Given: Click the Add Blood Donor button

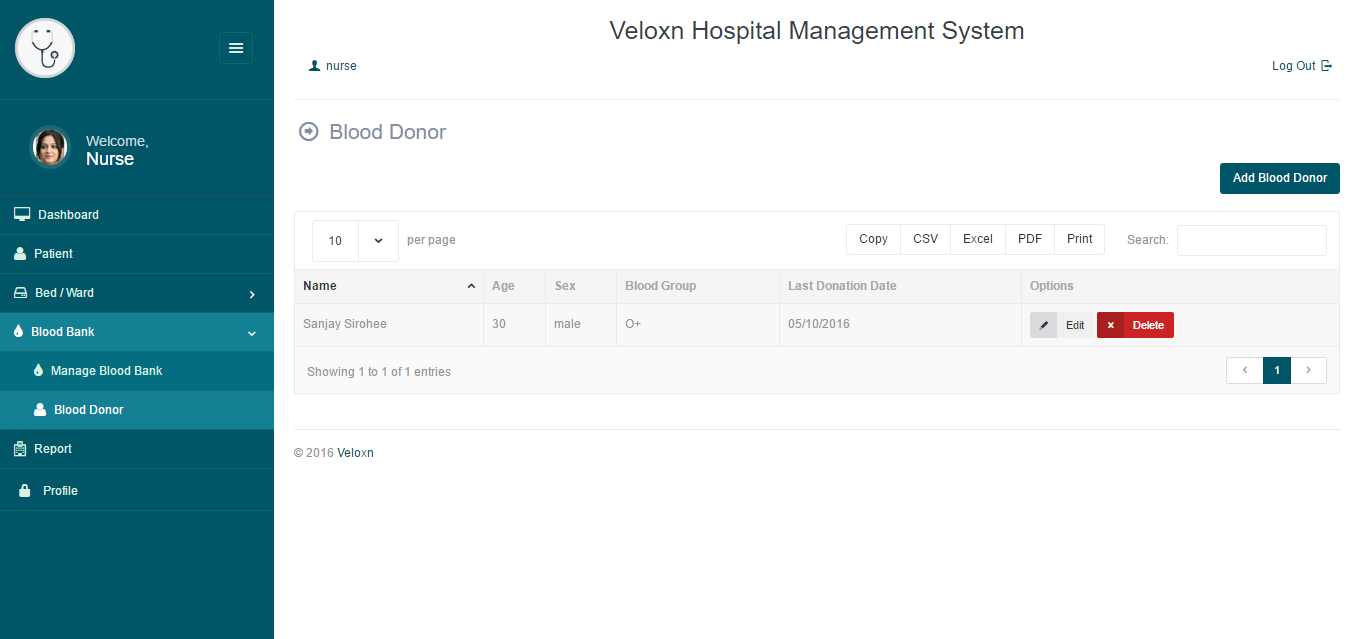Looking at the screenshot, I should point(1279,178).
